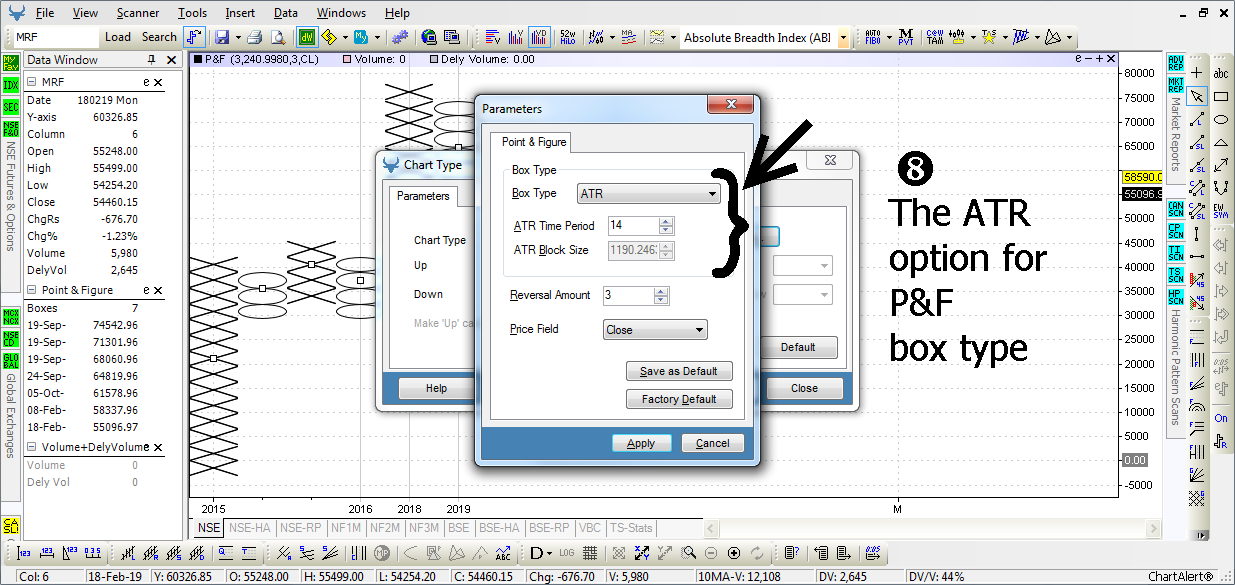Open the Insert menu
The image size is (1235, 585).
click(x=240, y=13)
